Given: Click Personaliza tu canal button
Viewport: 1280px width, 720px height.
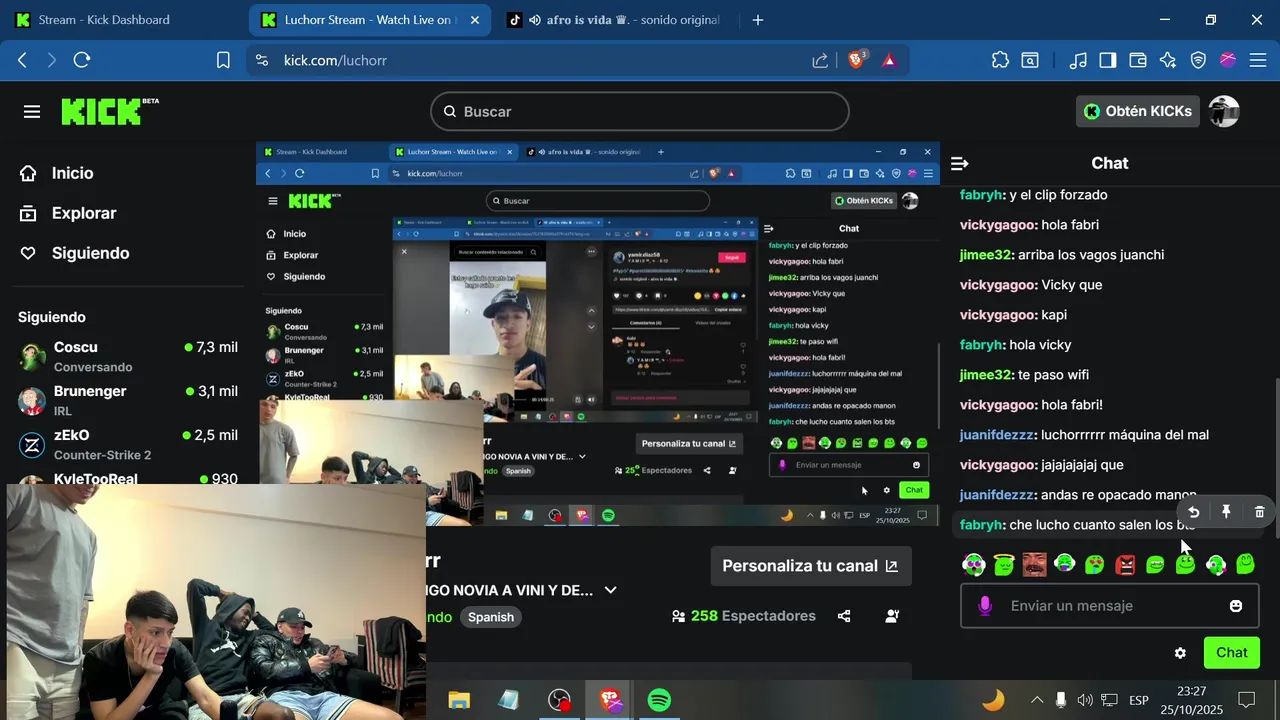Looking at the screenshot, I should 810,566.
